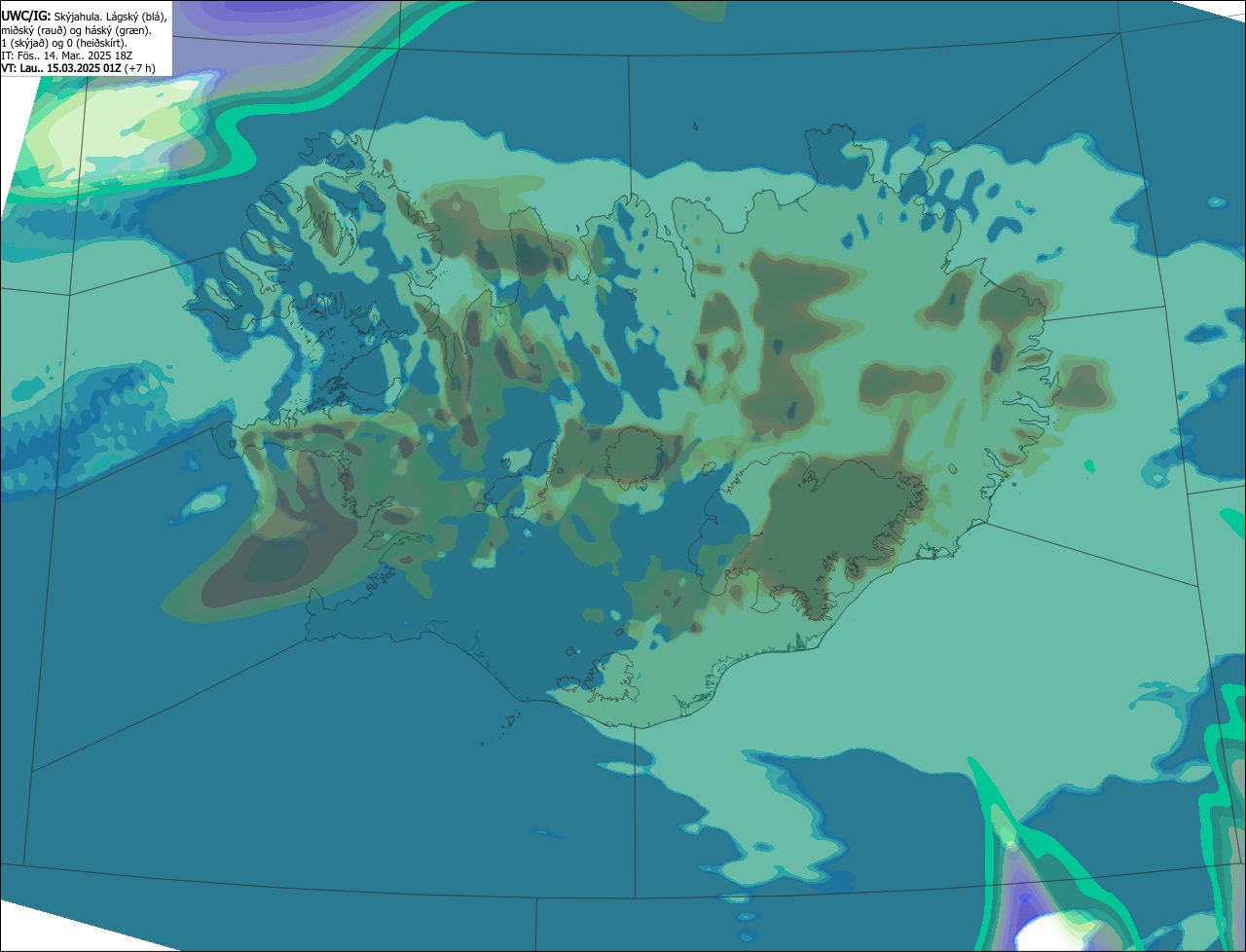The image size is (1246, 952).
Task: Click the "miðský (rauð)" legend entry
Action: pyautogui.click(x=34, y=31)
